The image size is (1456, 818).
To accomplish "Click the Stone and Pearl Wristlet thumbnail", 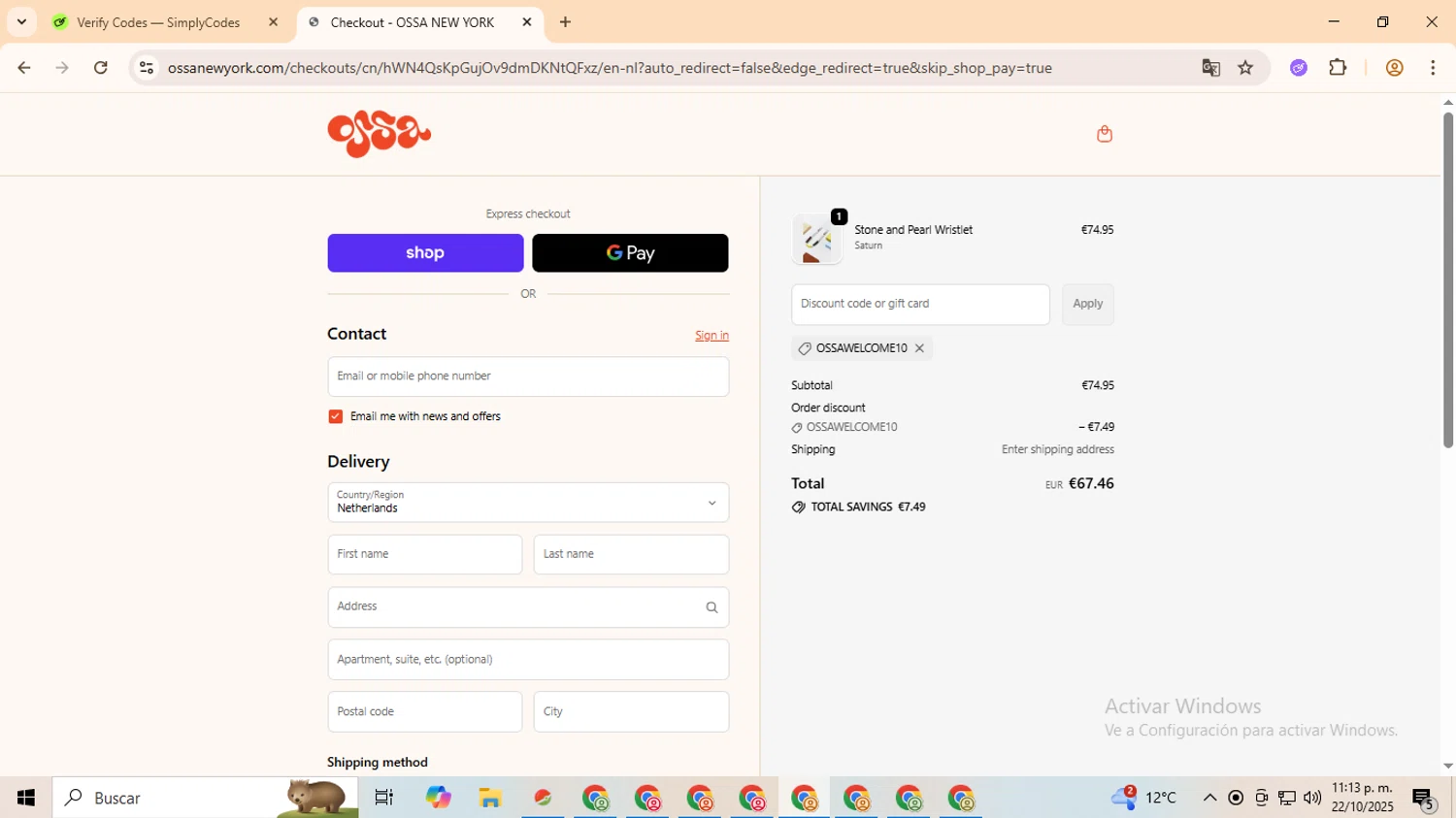I will click(817, 239).
